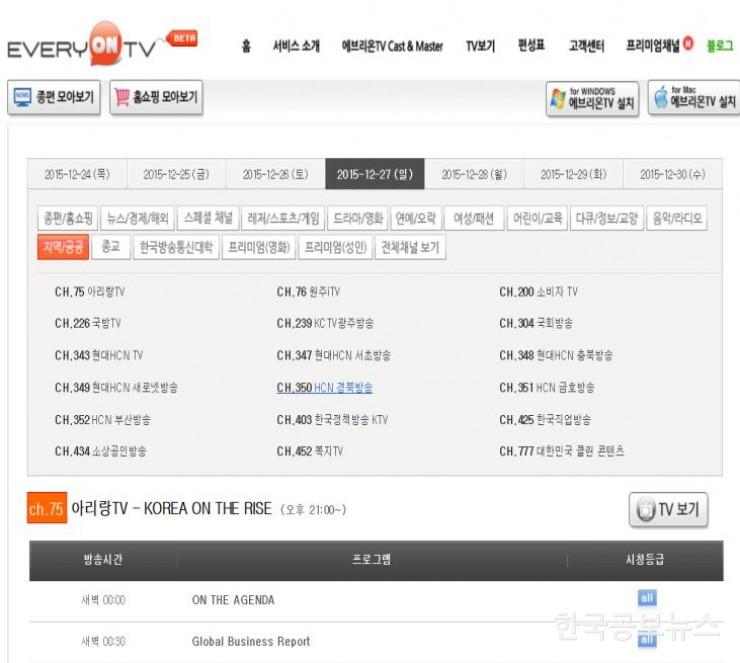
Task: Open the 블로그 link
Action: pos(720,46)
